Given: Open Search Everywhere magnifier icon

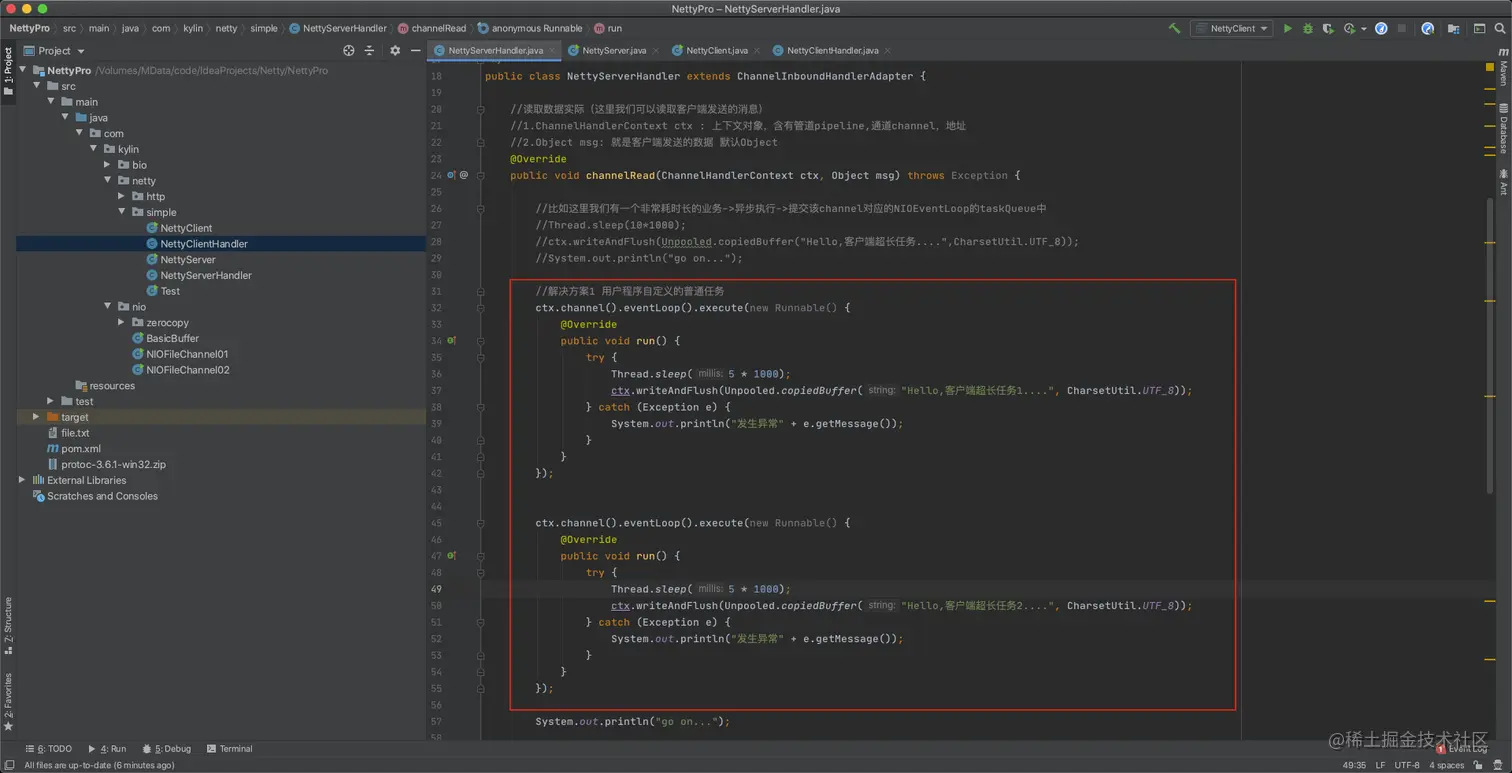Looking at the screenshot, I should coord(1500,29).
